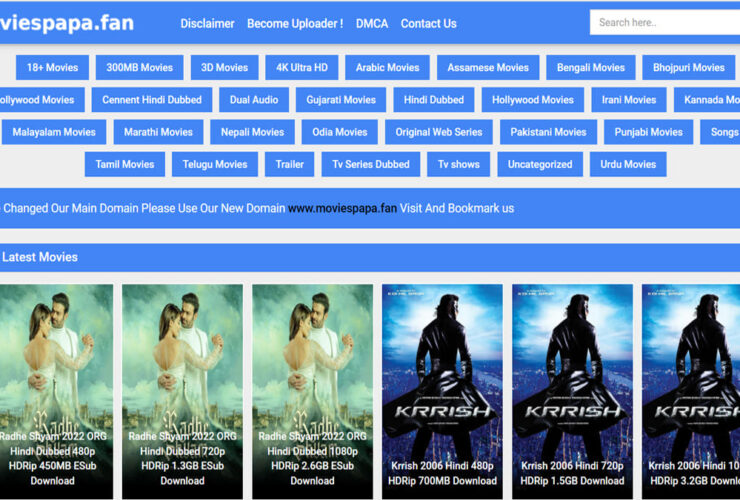This screenshot has width=740, height=500.
Task: Open the Tv Series Dubbed category
Action: click(x=370, y=164)
